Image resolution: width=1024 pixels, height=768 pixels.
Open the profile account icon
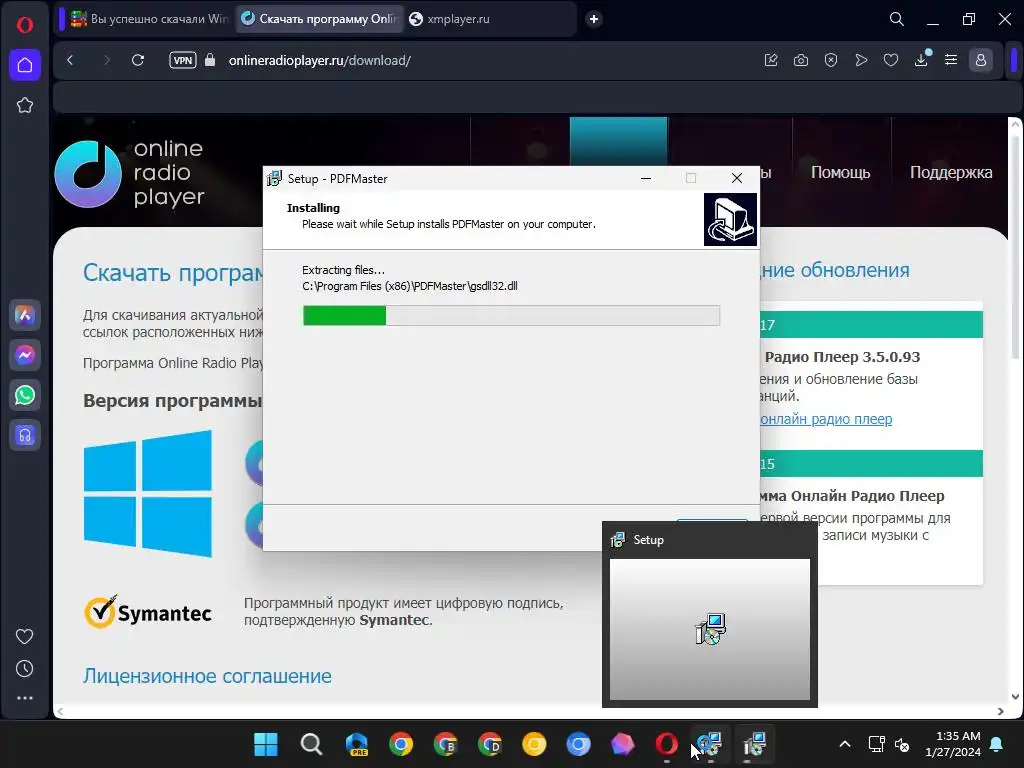pyautogui.click(x=981, y=60)
